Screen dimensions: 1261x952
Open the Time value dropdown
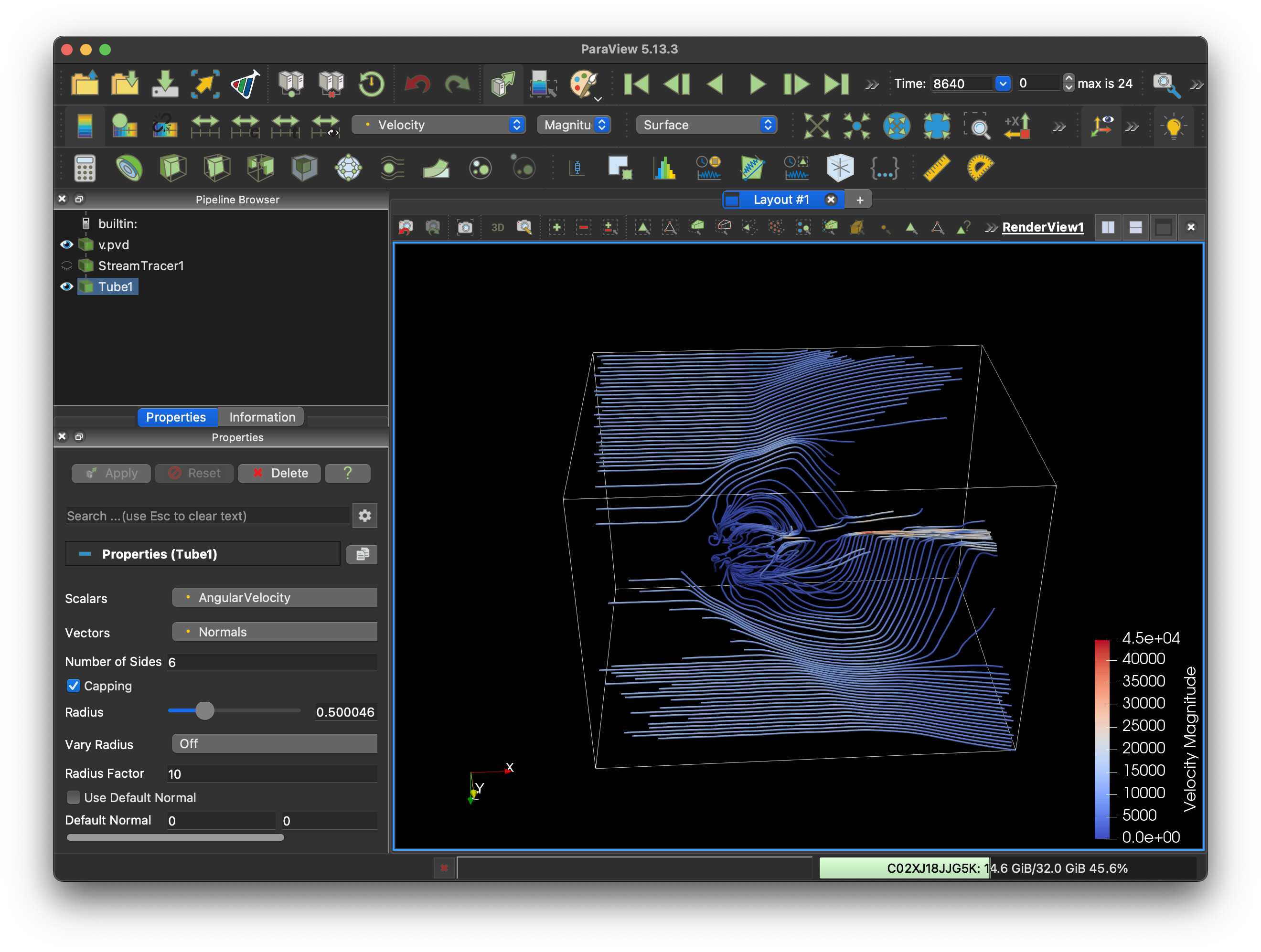pyautogui.click(x=1003, y=84)
